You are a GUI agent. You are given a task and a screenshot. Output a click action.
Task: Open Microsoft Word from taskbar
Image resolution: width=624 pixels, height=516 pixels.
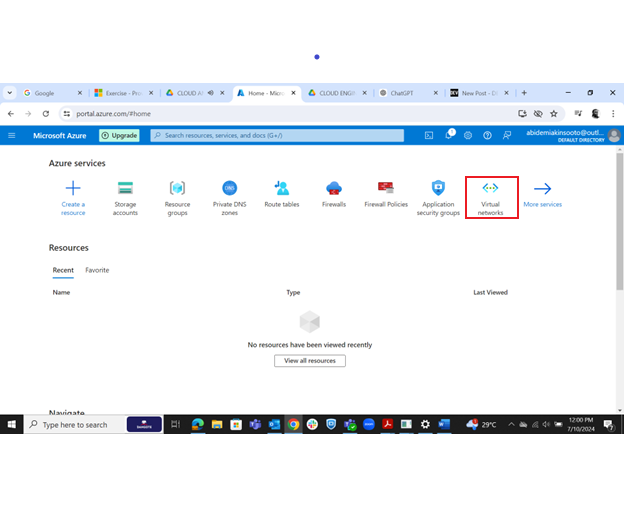click(444, 424)
